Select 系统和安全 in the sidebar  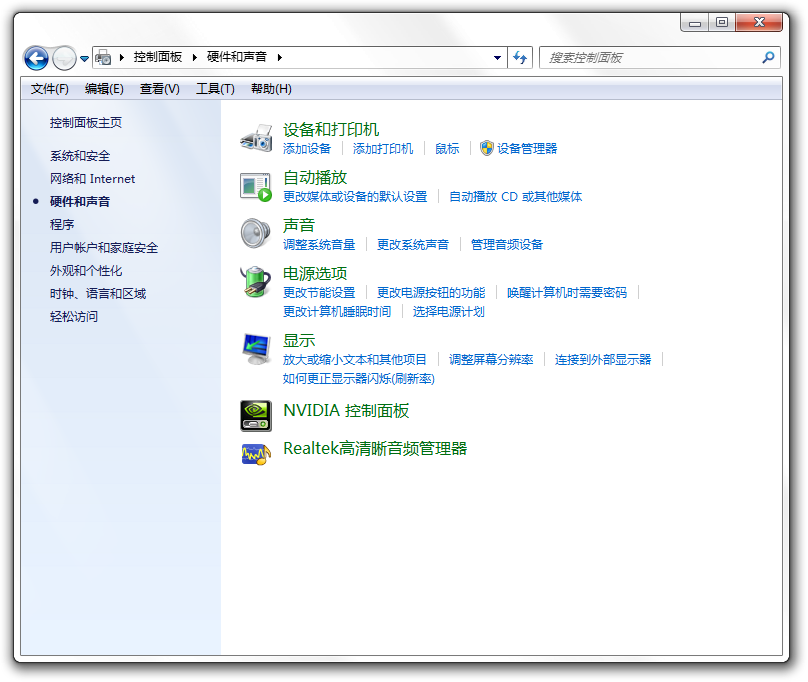80,156
